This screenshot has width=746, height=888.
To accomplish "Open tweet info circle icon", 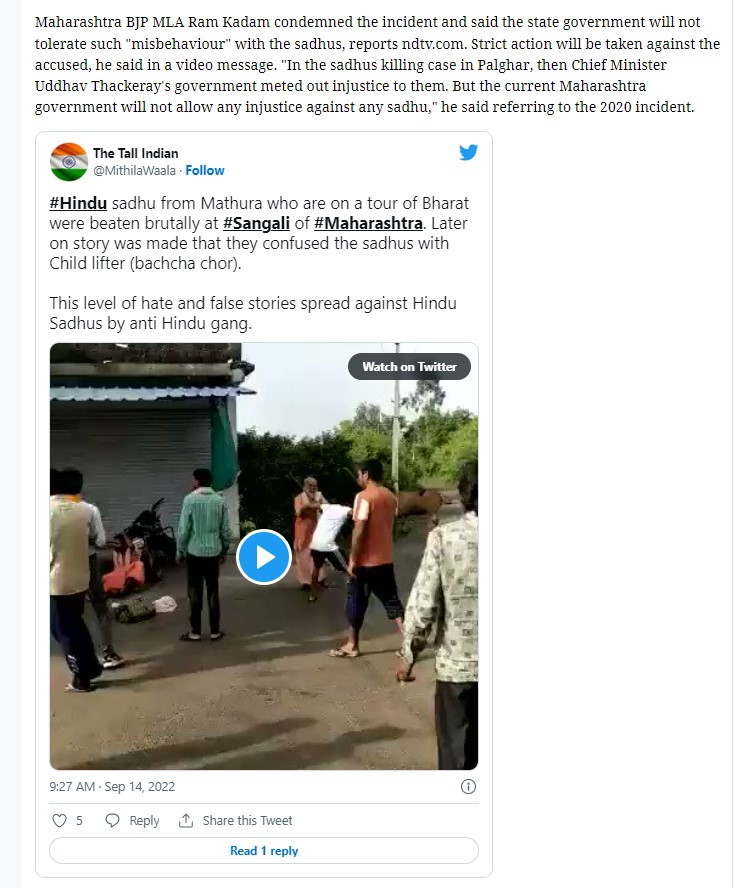I will (467, 786).
